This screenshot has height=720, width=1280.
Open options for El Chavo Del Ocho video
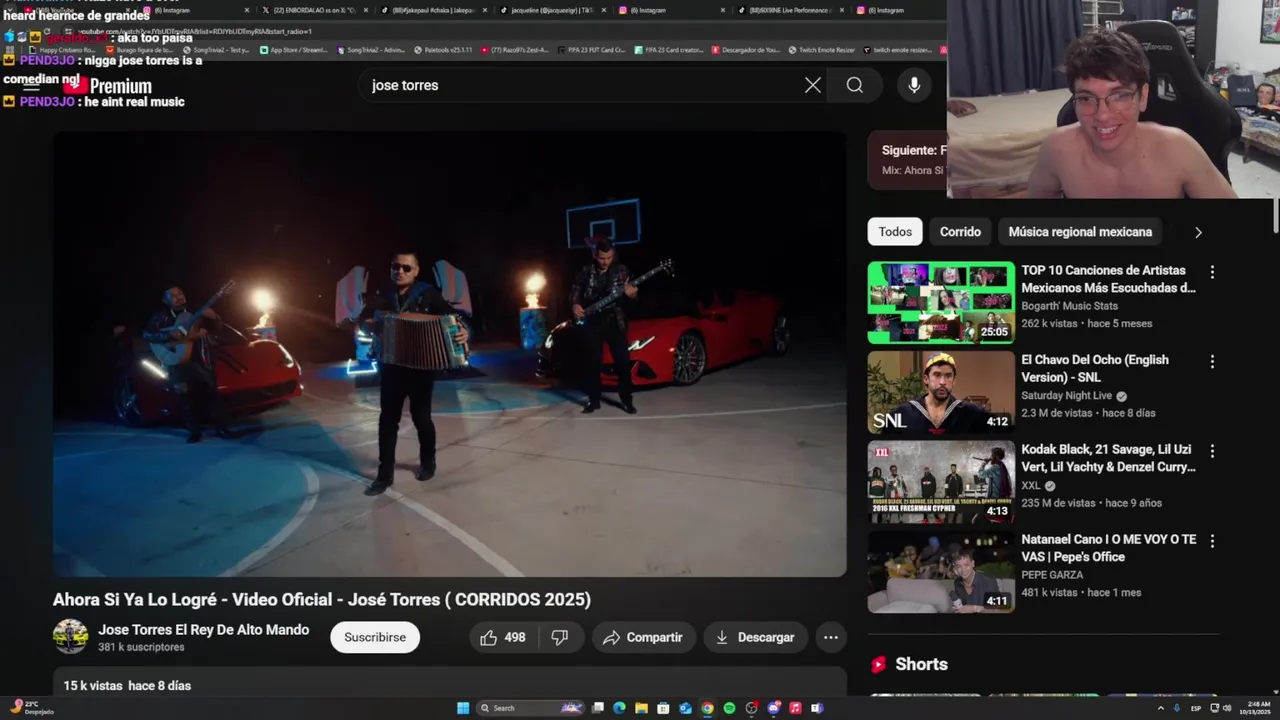pyautogui.click(x=1212, y=361)
